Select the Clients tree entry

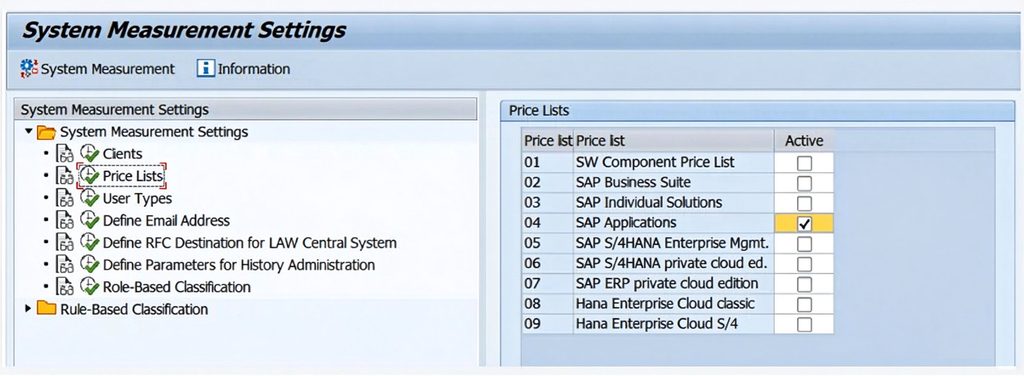123,154
